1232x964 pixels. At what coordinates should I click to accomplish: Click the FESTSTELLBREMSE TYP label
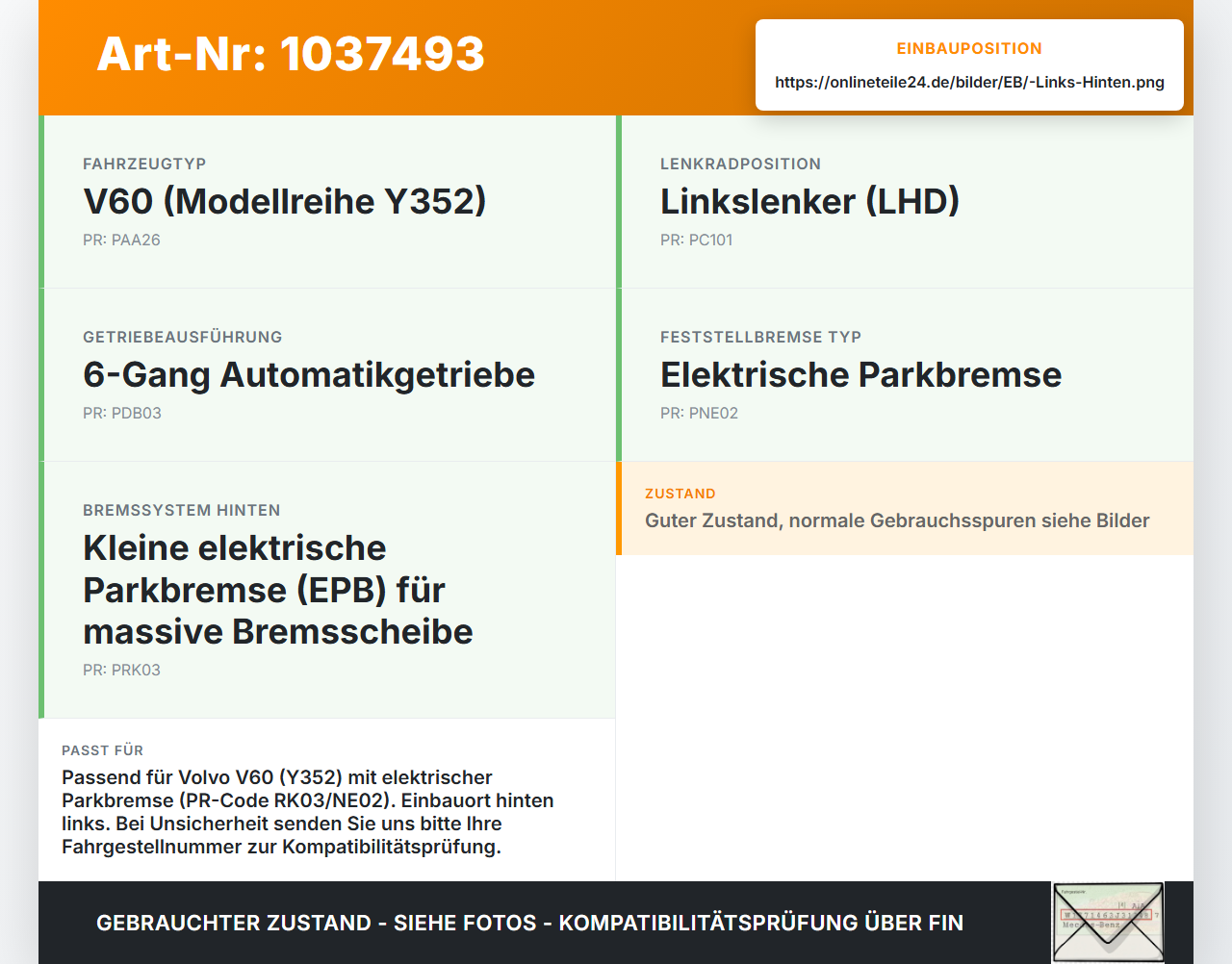point(760,337)
